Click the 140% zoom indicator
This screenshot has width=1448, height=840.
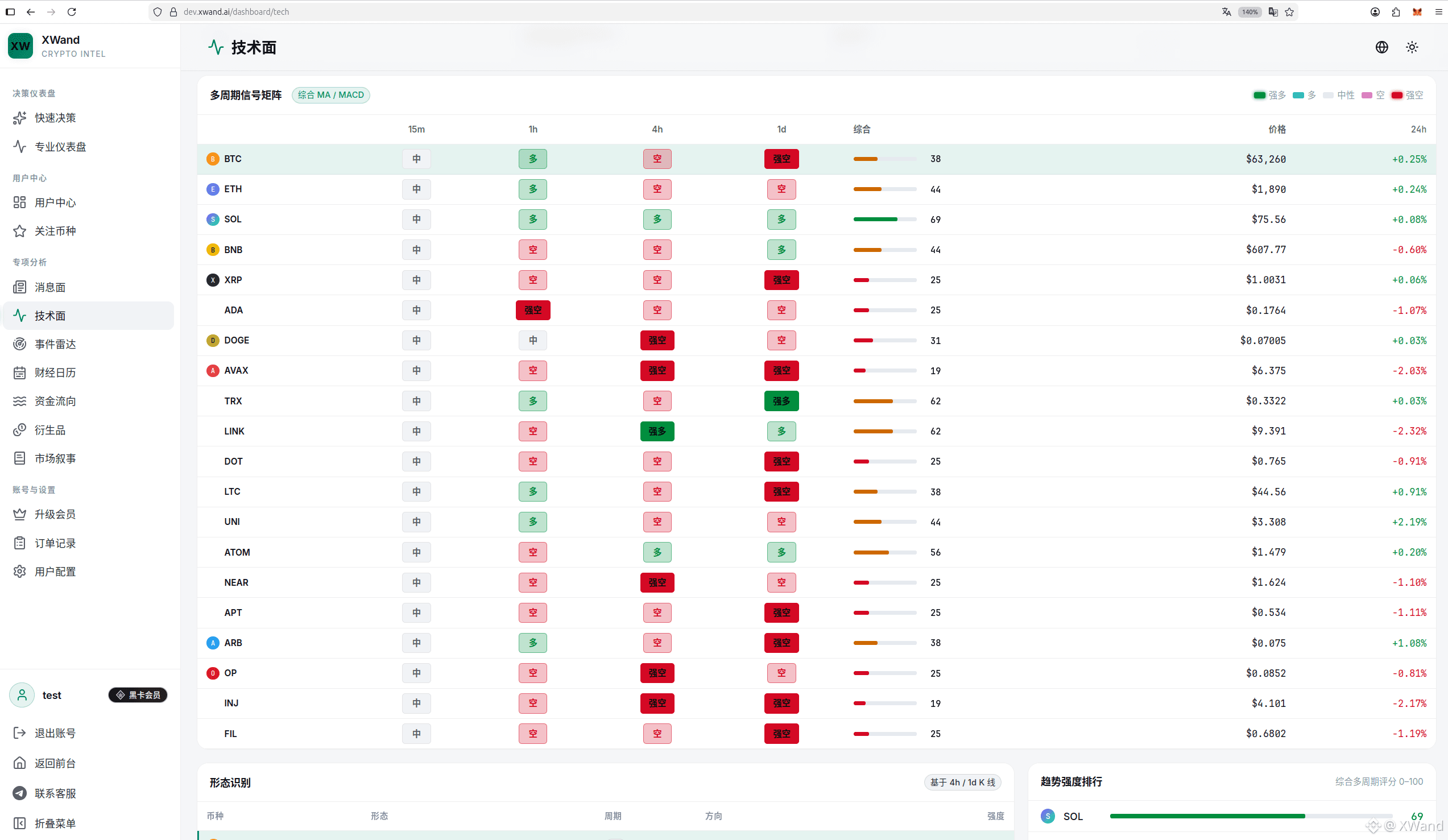tap(1250, 11)
